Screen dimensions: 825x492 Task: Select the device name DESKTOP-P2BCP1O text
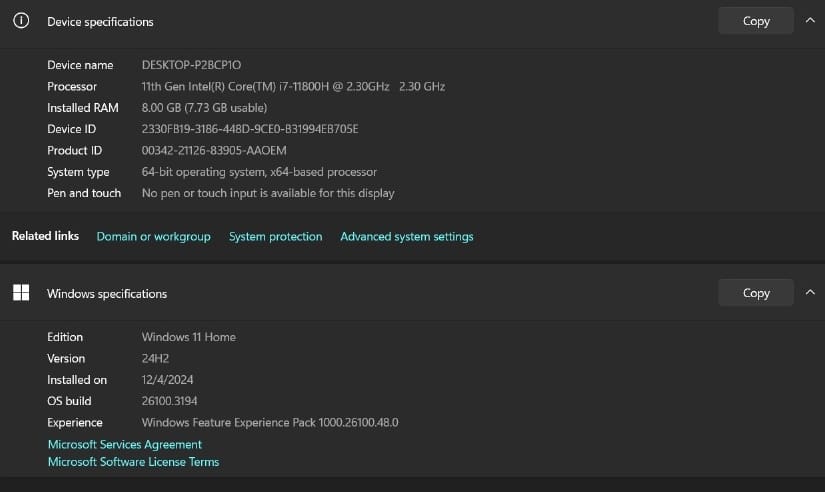coord(192,65)
